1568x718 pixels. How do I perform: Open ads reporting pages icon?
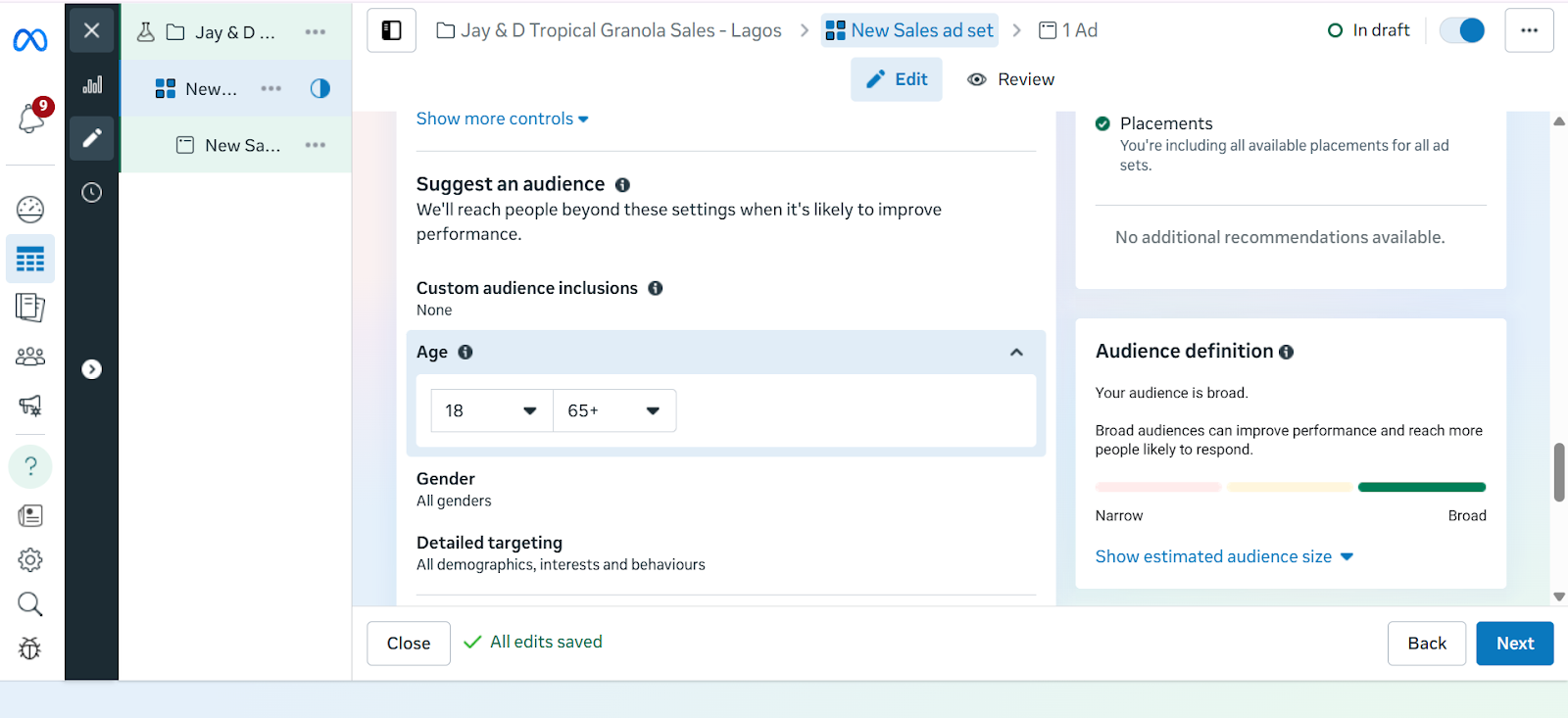click(30, 308)
